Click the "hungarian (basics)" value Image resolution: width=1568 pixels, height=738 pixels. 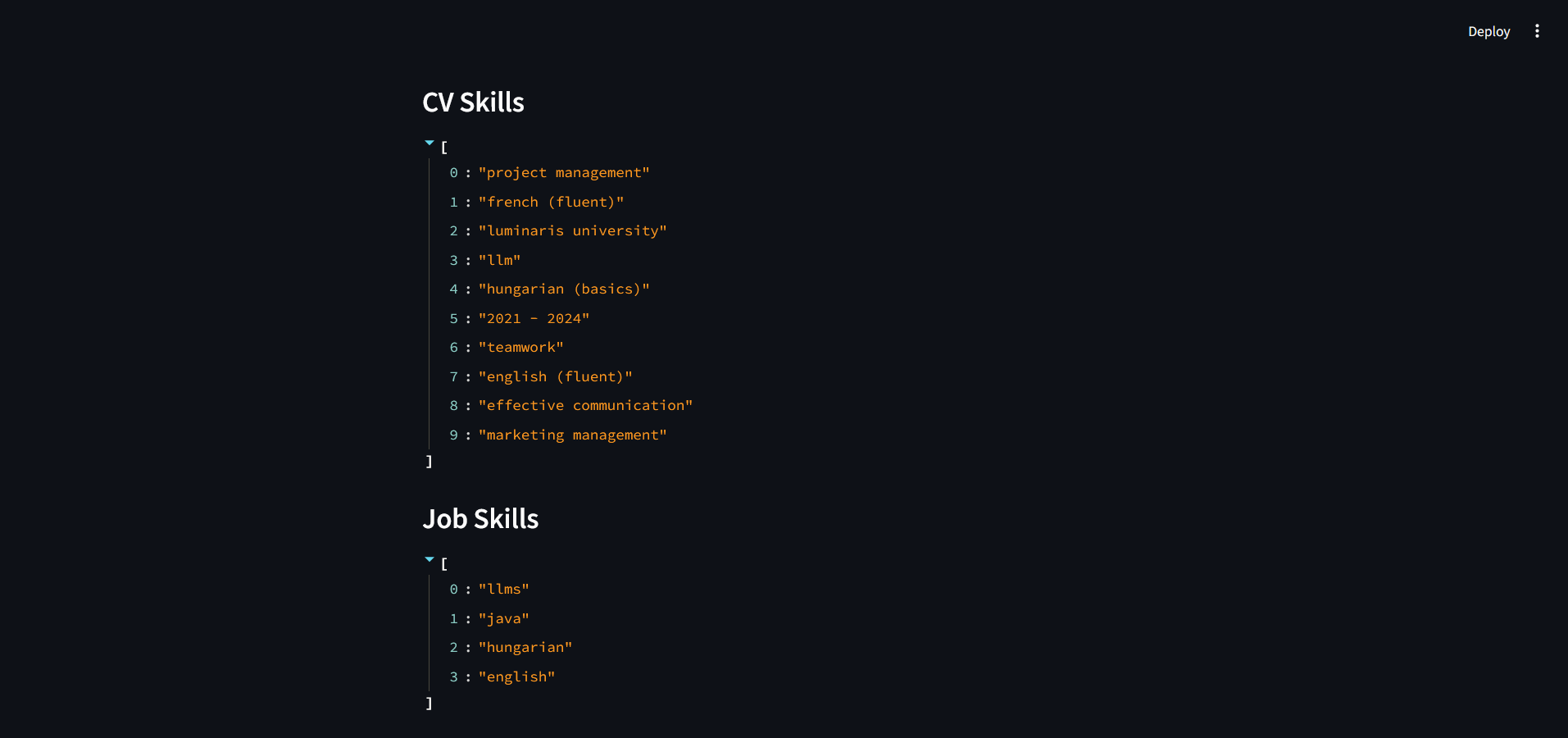click(x=564, y=289)
